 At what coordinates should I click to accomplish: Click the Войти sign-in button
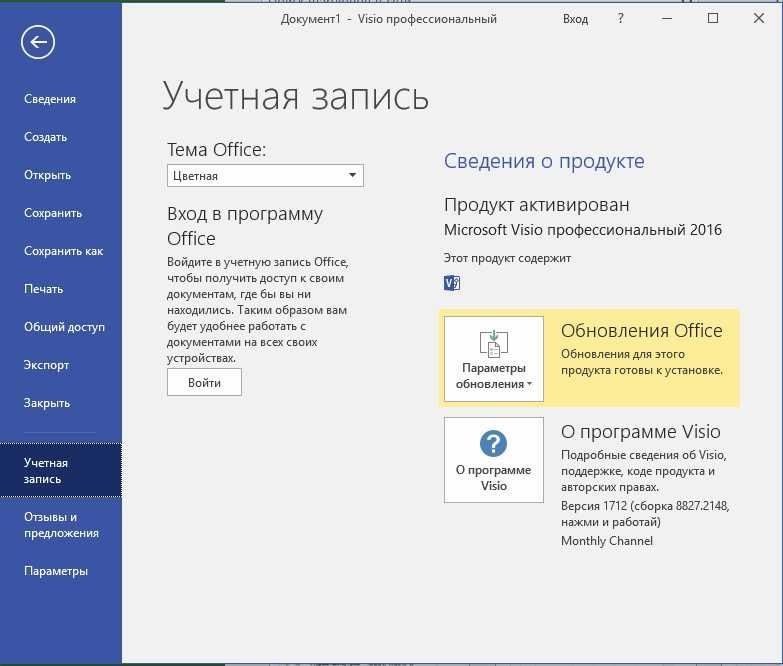pos(204,382)
